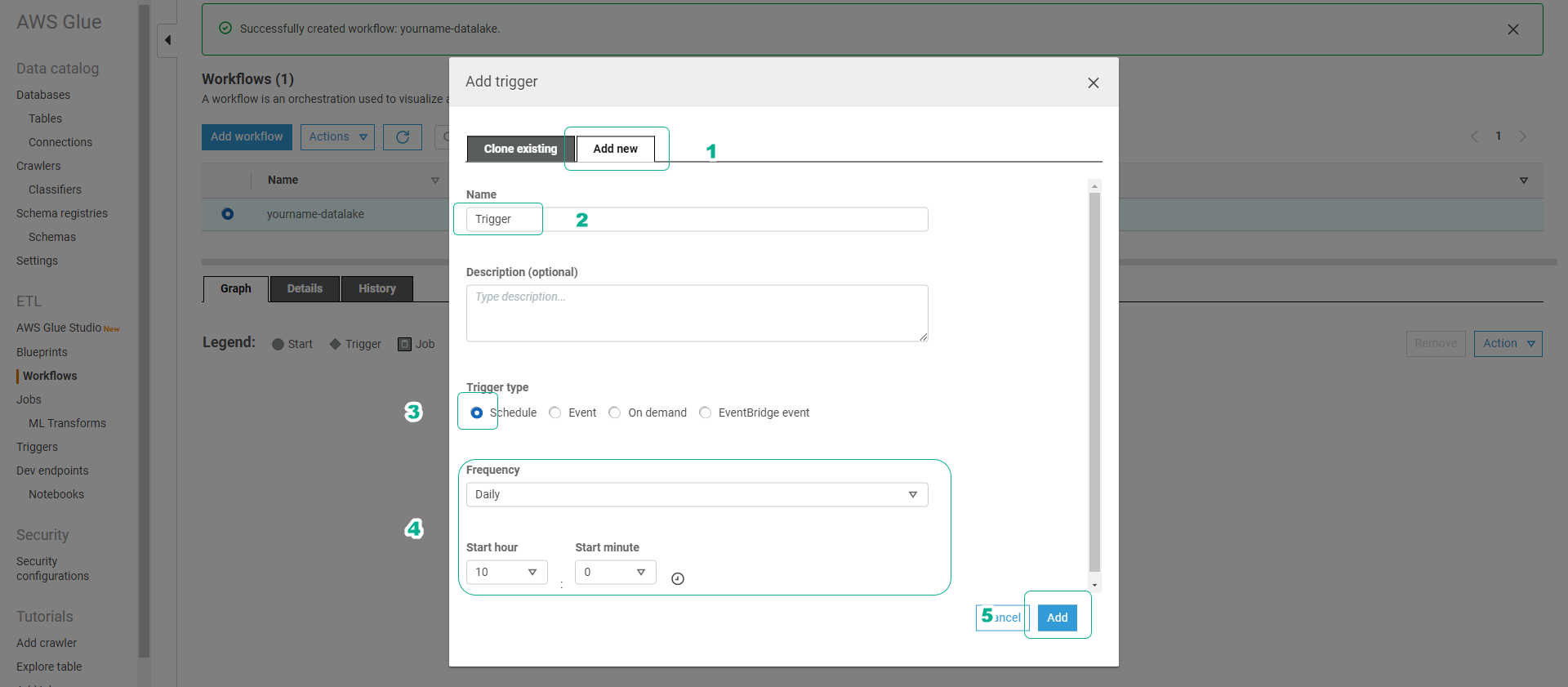Open the Action dropdown in the graph panel
Viewport: 1568px width, 687px height.
[x=1508, y=344]
